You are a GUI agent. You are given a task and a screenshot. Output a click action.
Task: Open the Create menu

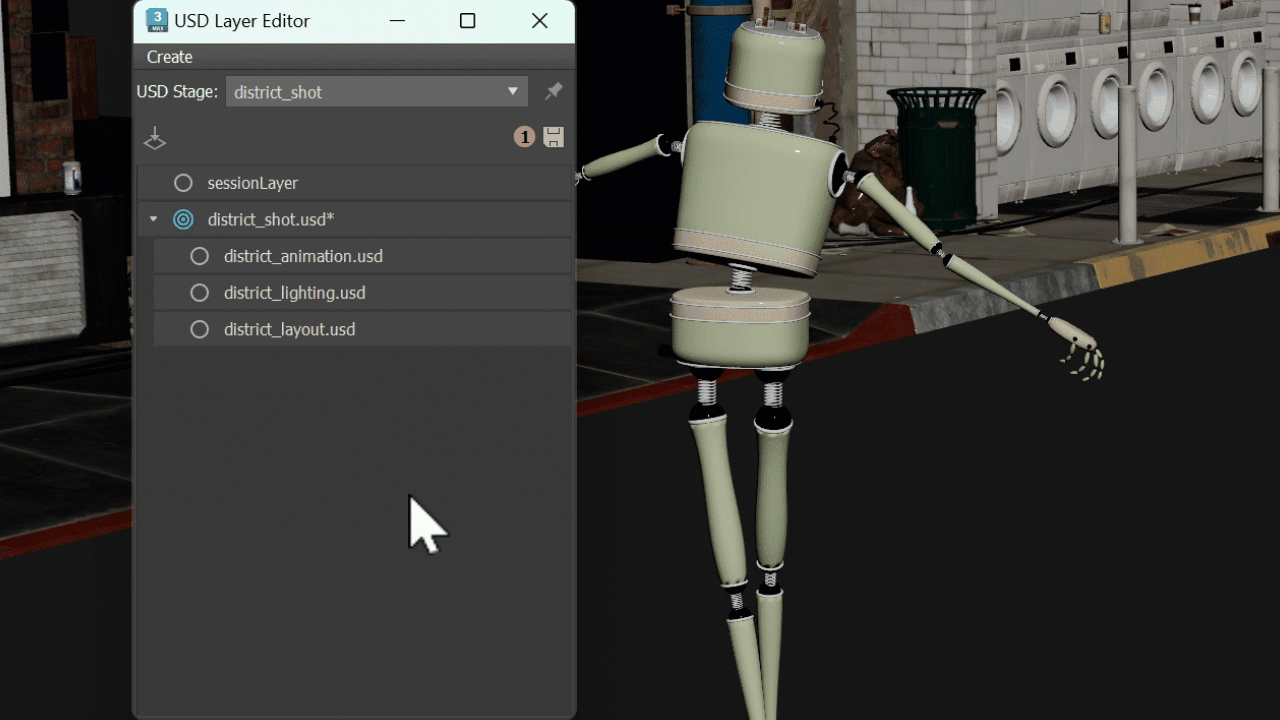point(170,57)
